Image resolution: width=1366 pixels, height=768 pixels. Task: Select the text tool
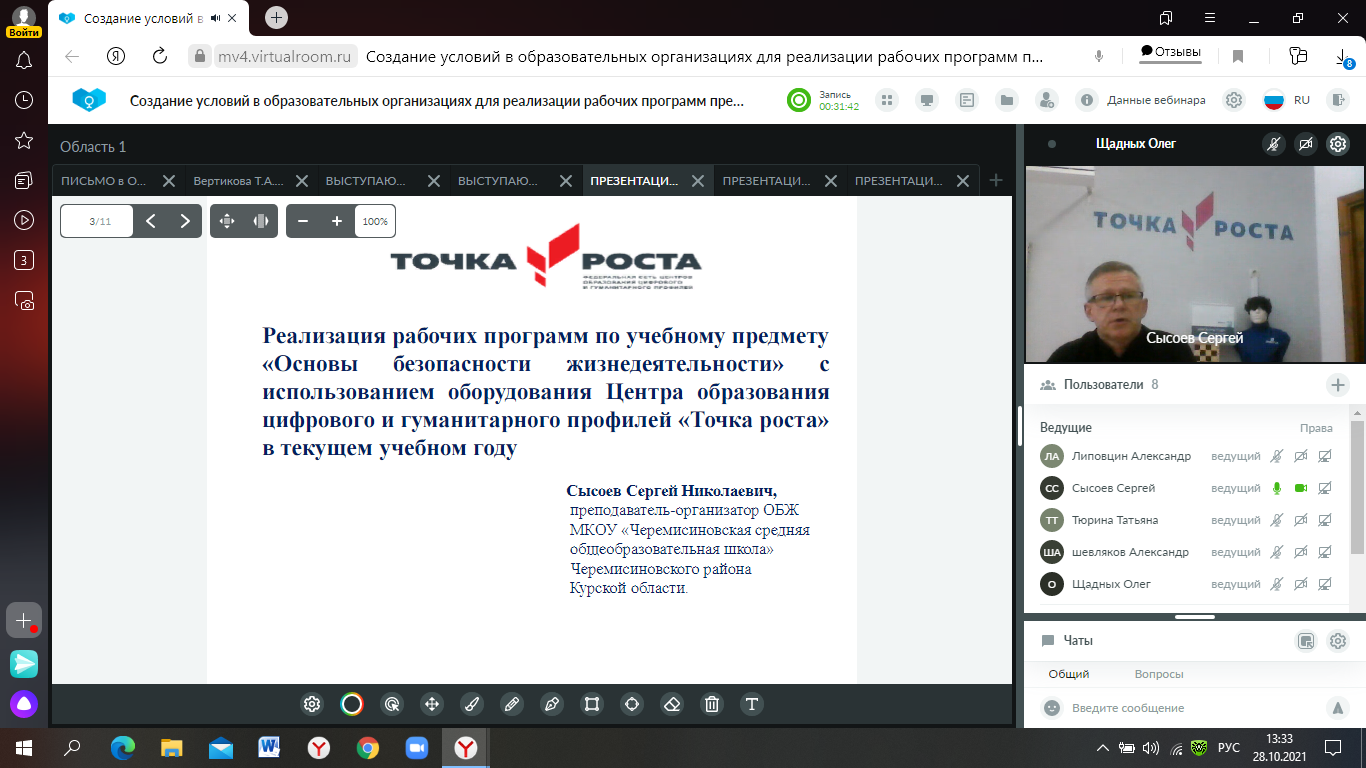pos(752,704)
